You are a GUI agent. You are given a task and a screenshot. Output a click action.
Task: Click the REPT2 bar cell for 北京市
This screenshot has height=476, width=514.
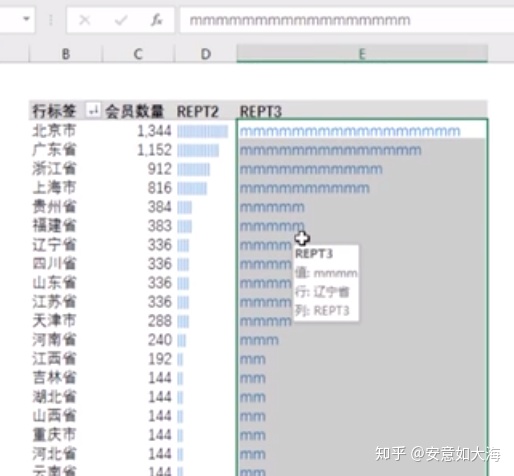[203, 131]
